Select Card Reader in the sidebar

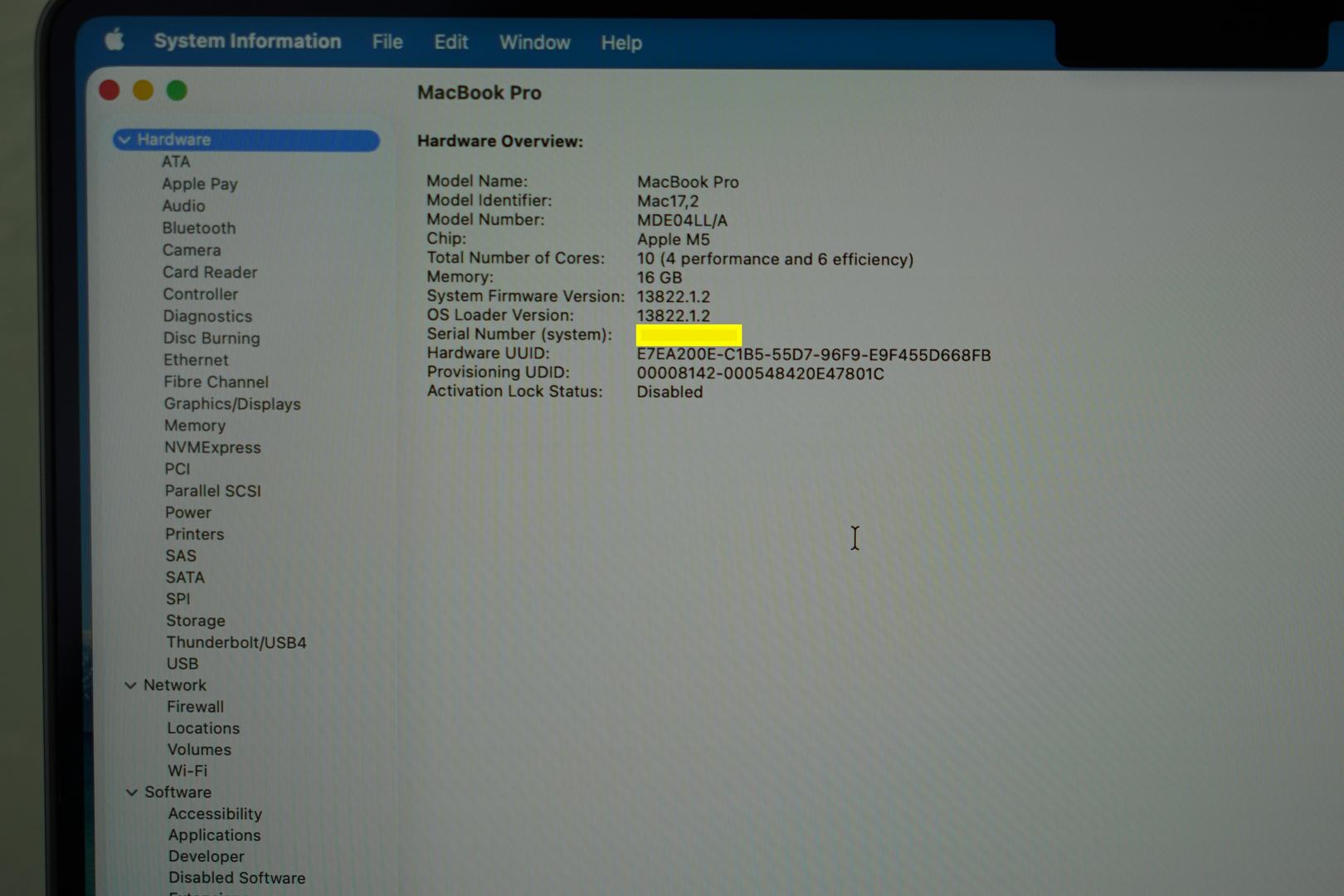click(x=210, y=272)
